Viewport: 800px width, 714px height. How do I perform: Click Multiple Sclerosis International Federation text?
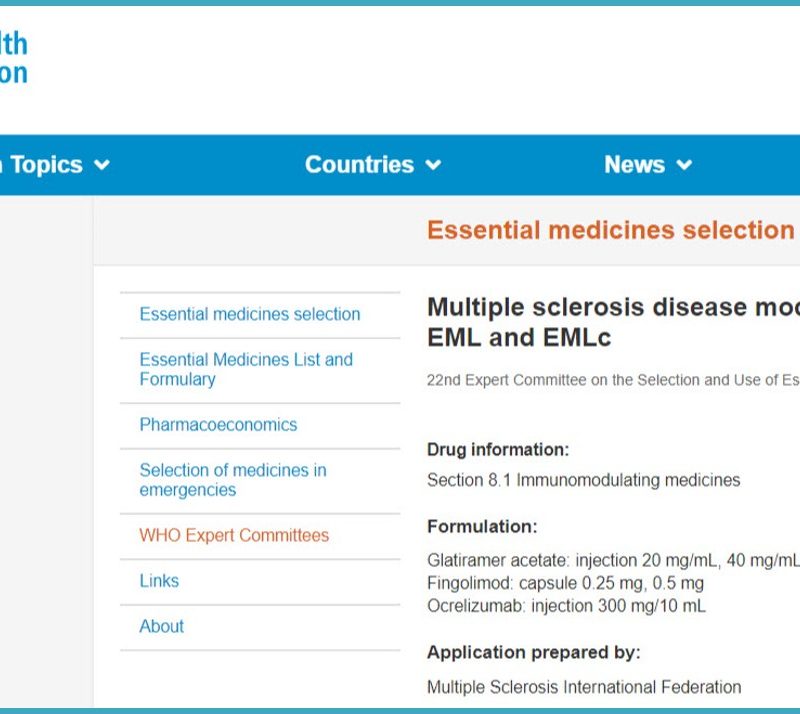click(584, 687)
